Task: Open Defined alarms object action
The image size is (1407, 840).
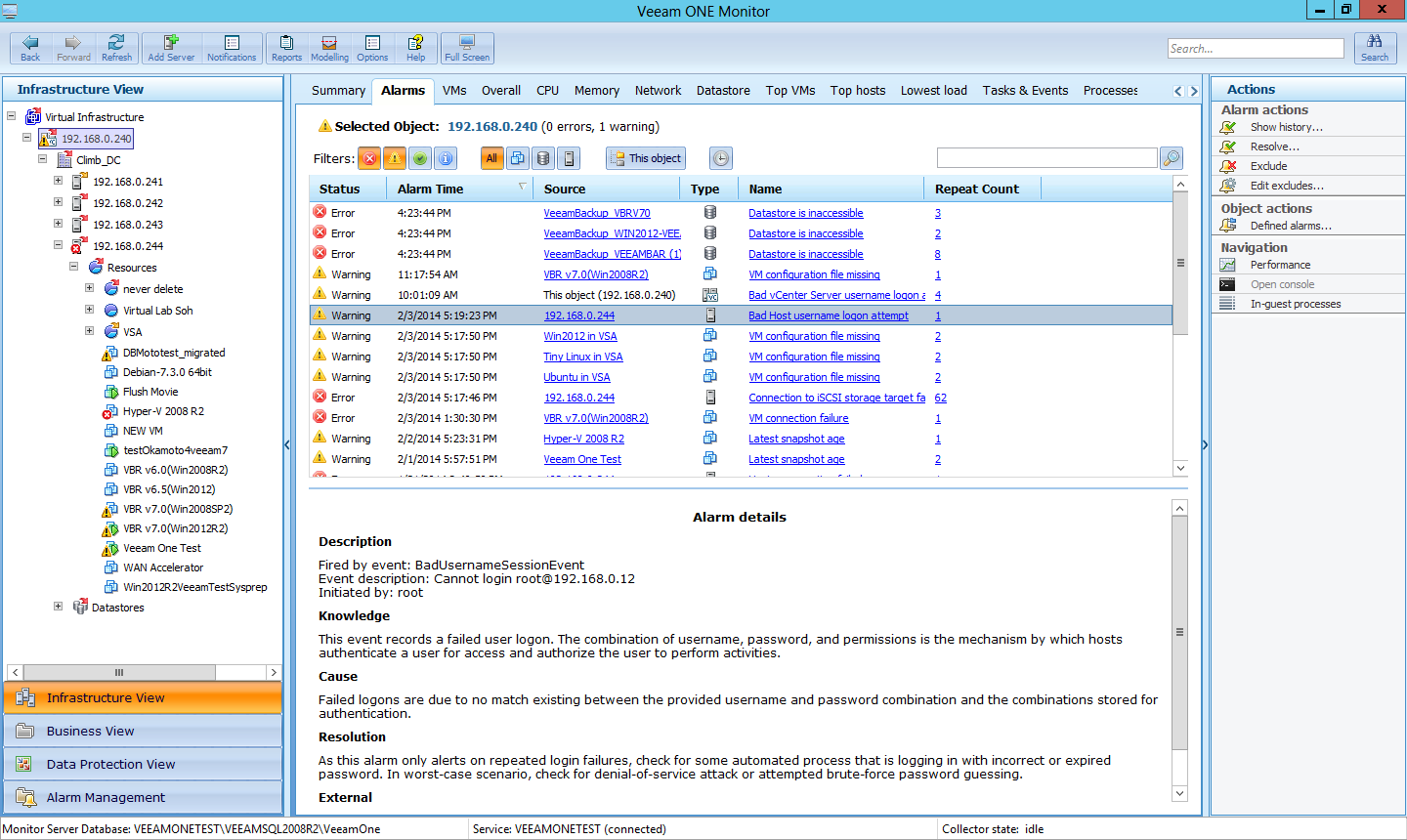Action: click(x=1290, y=226)
